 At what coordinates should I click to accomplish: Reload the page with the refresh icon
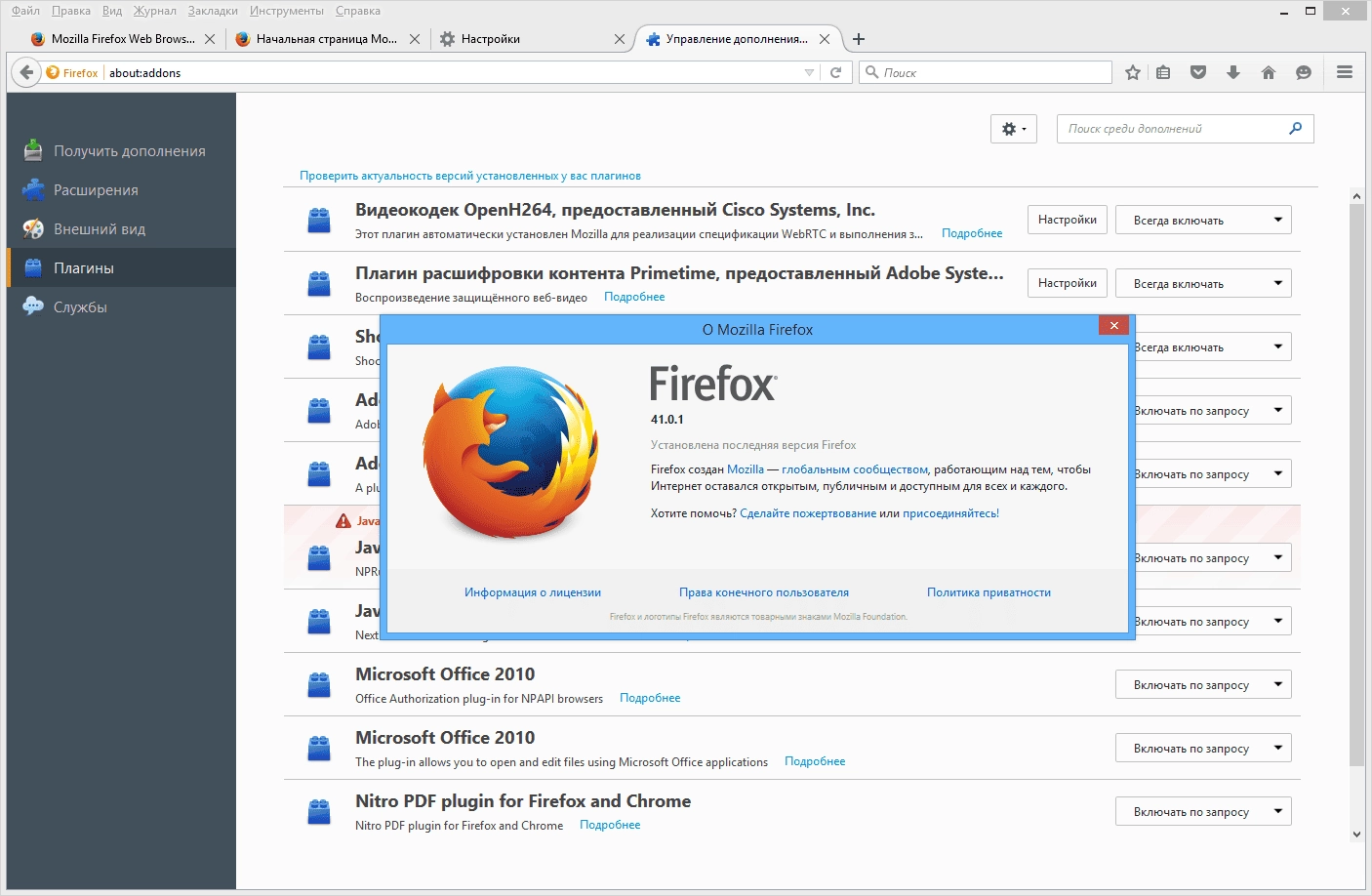(x=835, y=72)
